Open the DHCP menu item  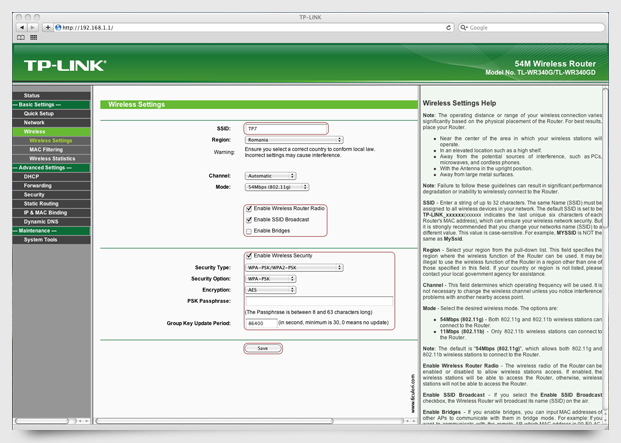tap(51, 177)
